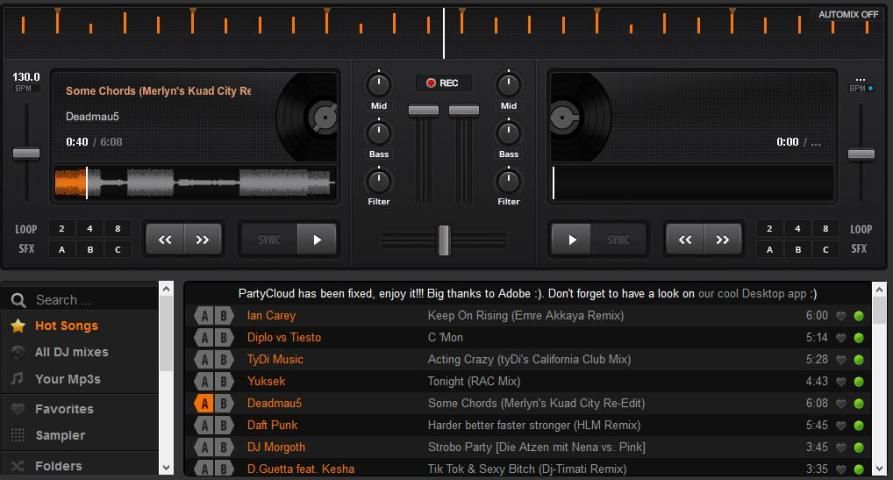
Task: Favorite the Ian Carey track heart icon
Action: 841,316
